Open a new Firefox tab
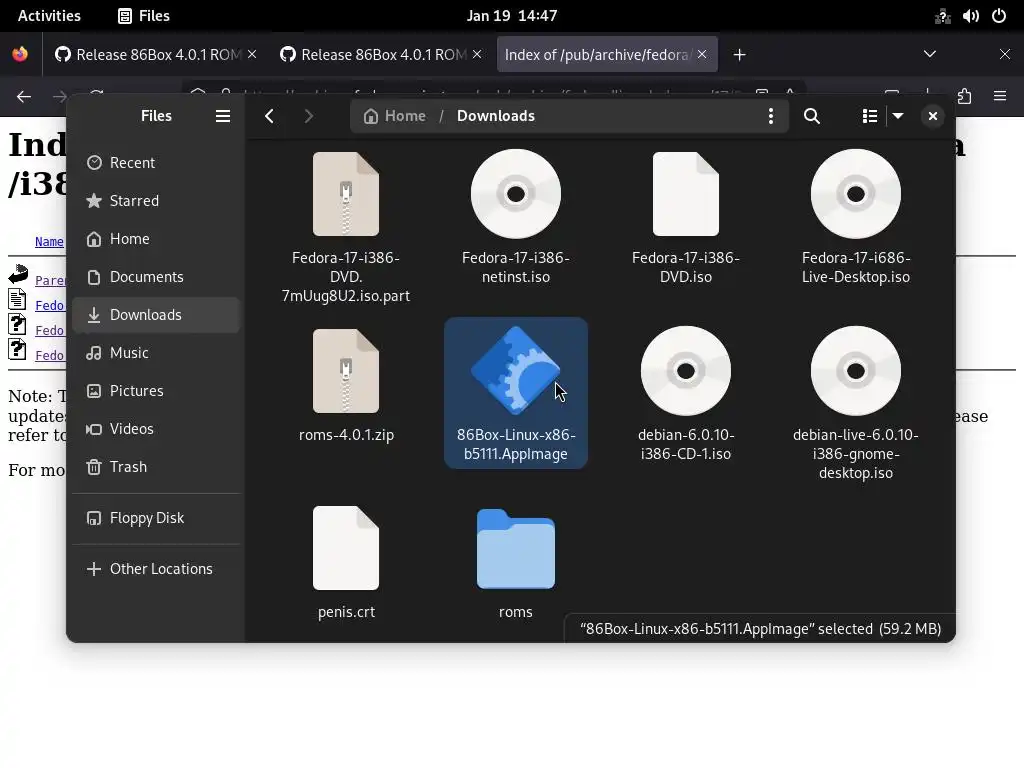Image resolution: width=1024 pixels, height=768 pixels. (739, 55)
